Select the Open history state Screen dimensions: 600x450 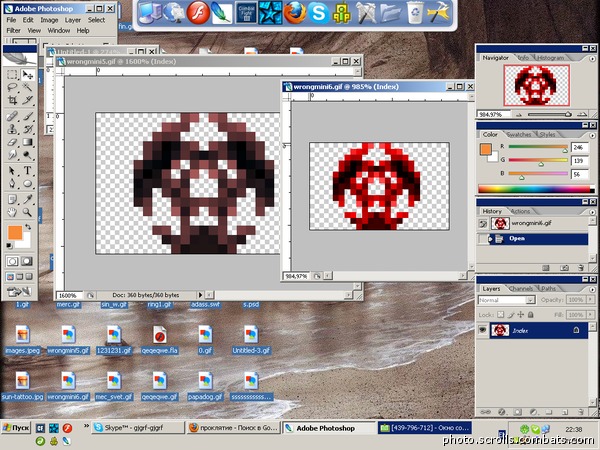pyautogui.click(x=532, y=239)
